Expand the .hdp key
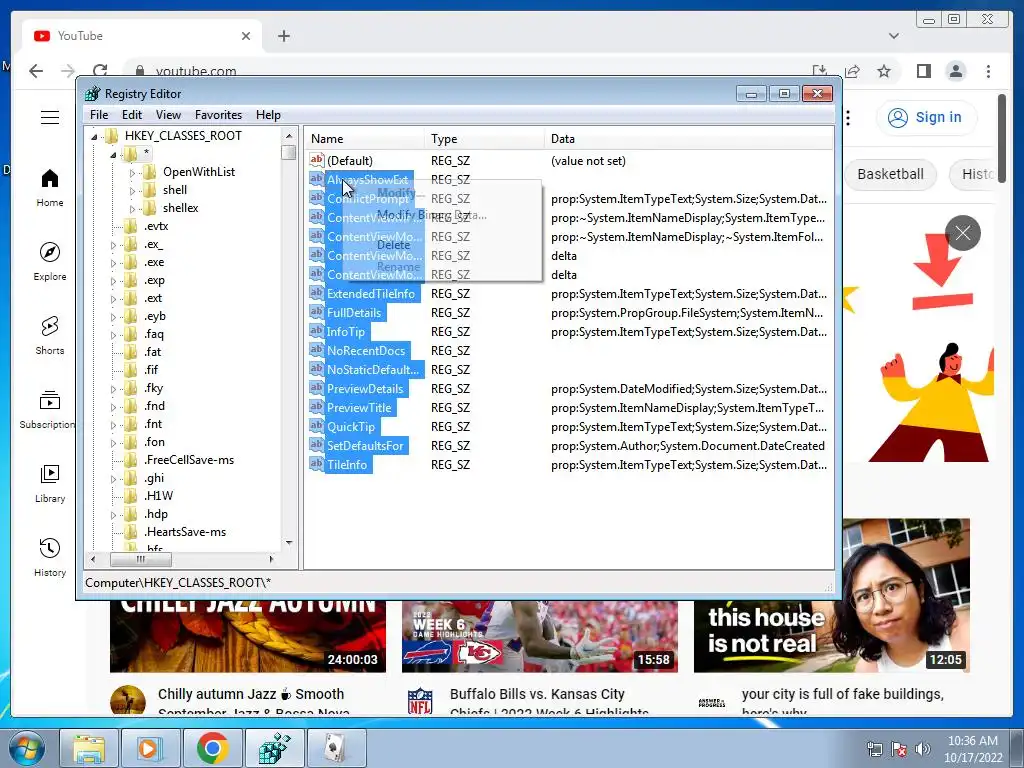1024x768 pixels. [x=114, y=515]
